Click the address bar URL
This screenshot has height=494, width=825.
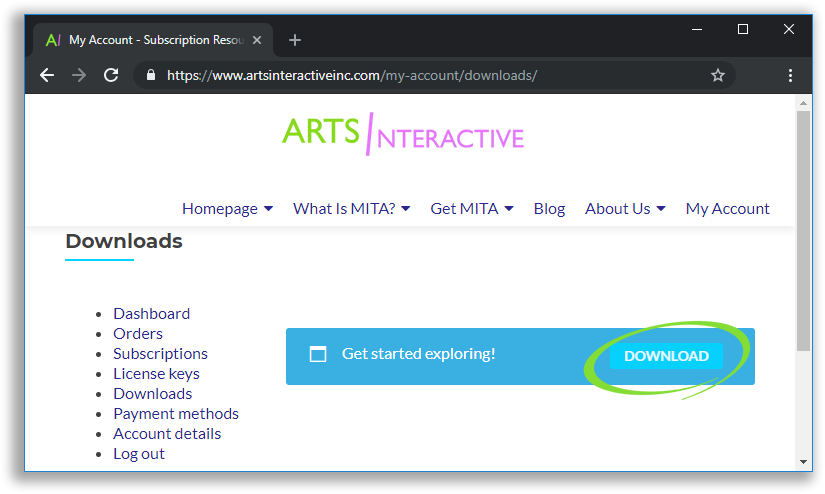pyautogui.click(x=352, y=75)
